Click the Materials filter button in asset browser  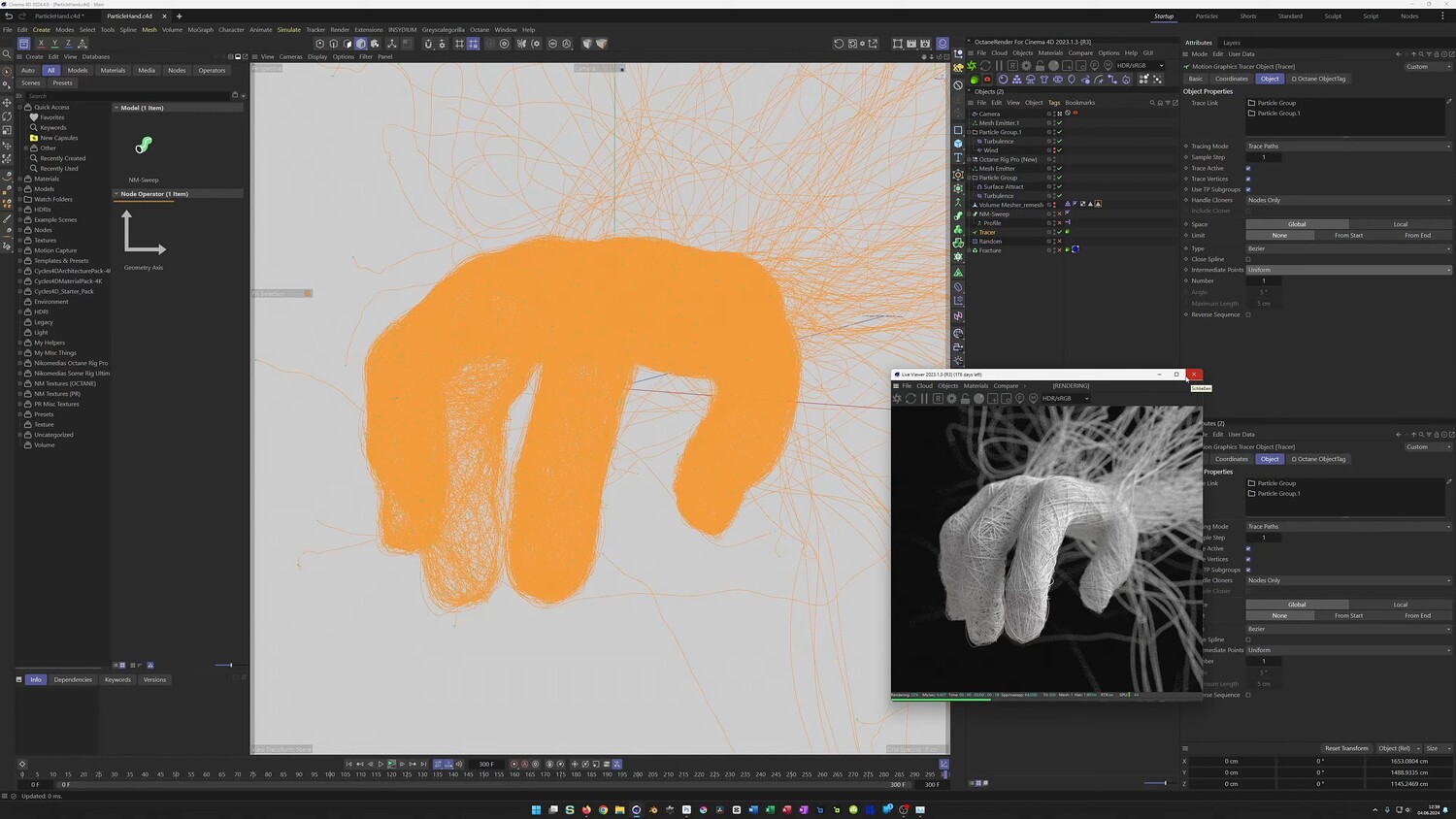click(113, 70)
